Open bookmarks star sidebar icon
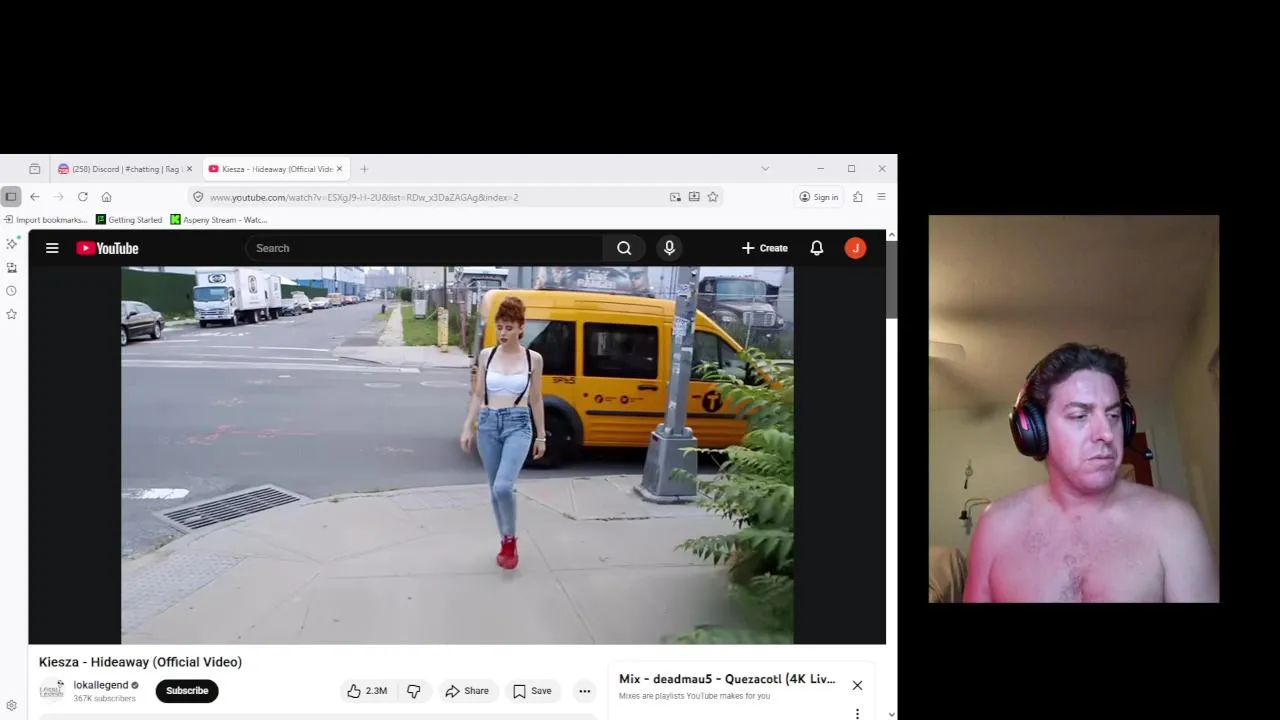This screenshot has width=1280, height=720. click(x=12, y=314)
